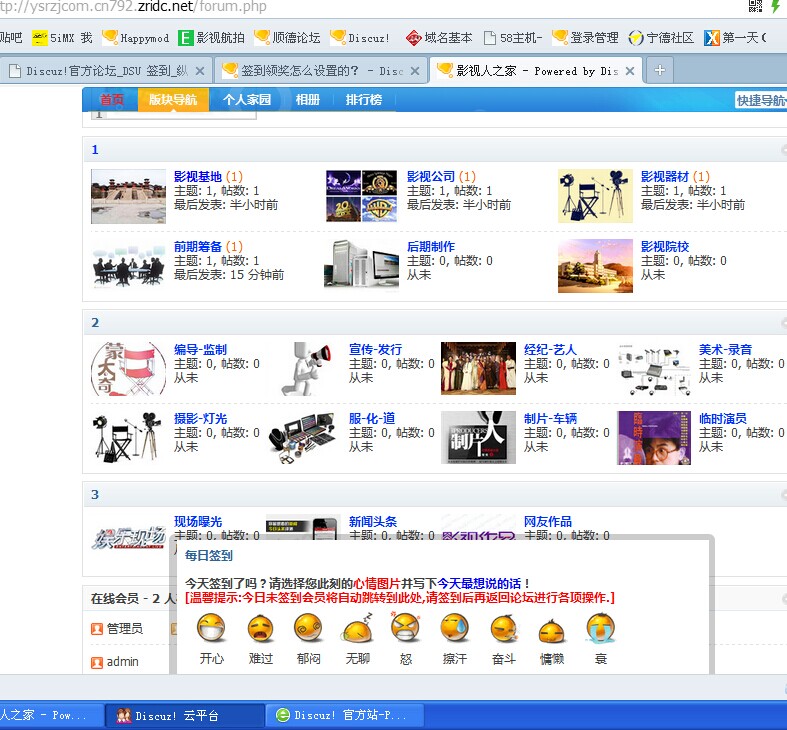Collapse forum category 1 section
The height and width of the screenshot is (730, 787).
click(784, 150)
